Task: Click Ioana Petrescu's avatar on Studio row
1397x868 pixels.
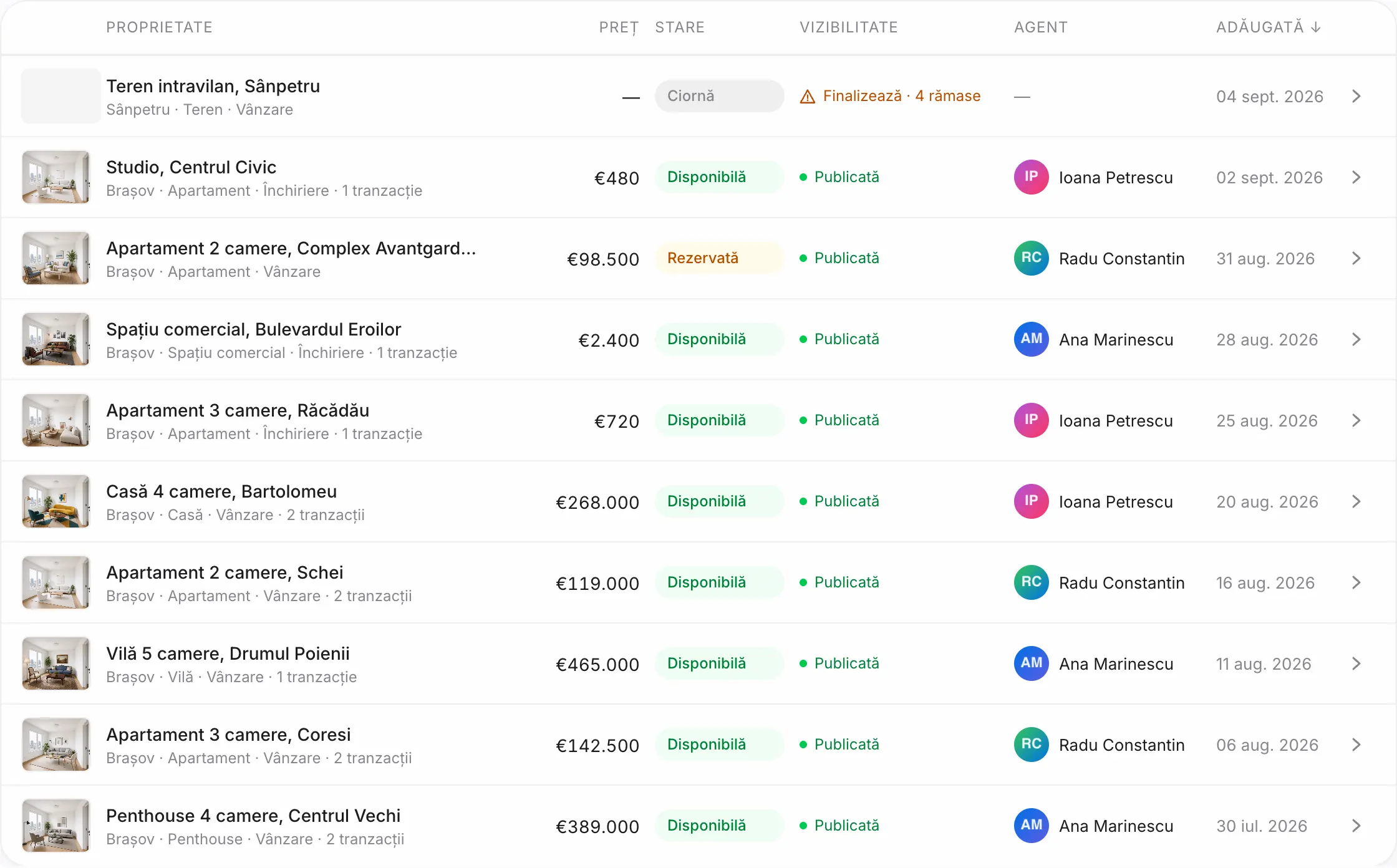Action: [x=1032, y=177]
